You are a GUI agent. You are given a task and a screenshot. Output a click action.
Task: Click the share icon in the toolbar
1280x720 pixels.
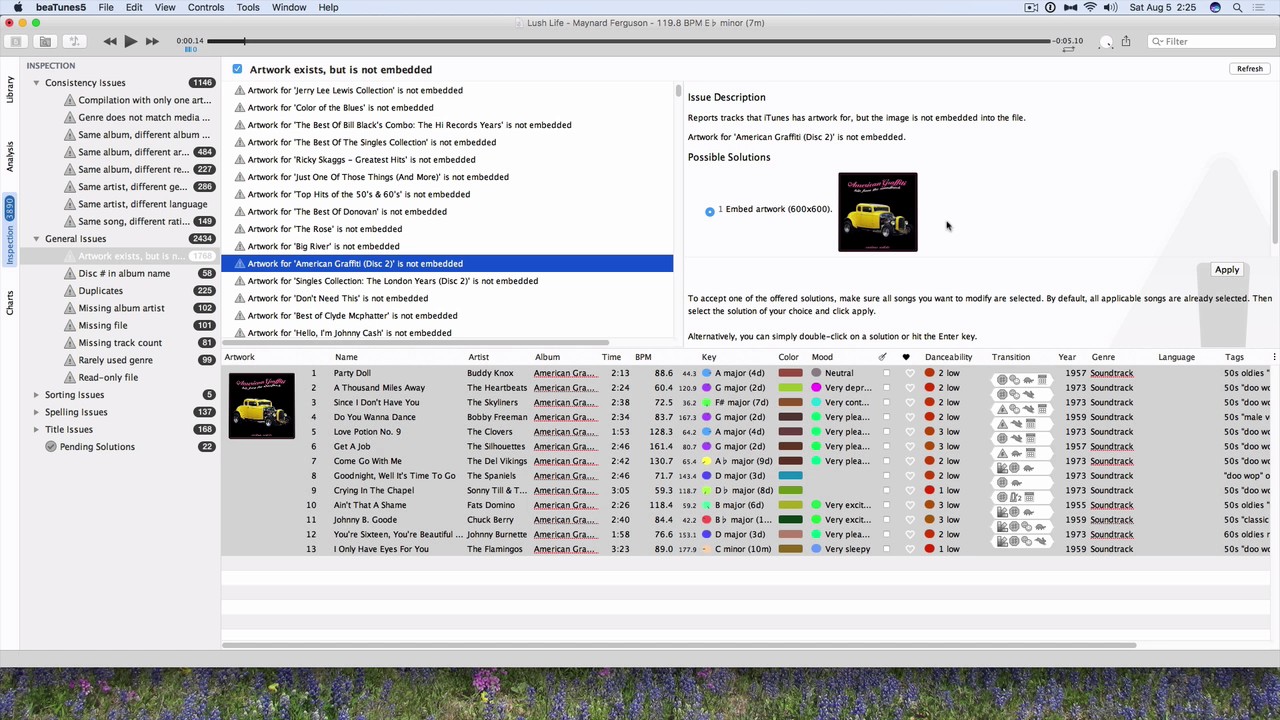tap(1126, 41)
